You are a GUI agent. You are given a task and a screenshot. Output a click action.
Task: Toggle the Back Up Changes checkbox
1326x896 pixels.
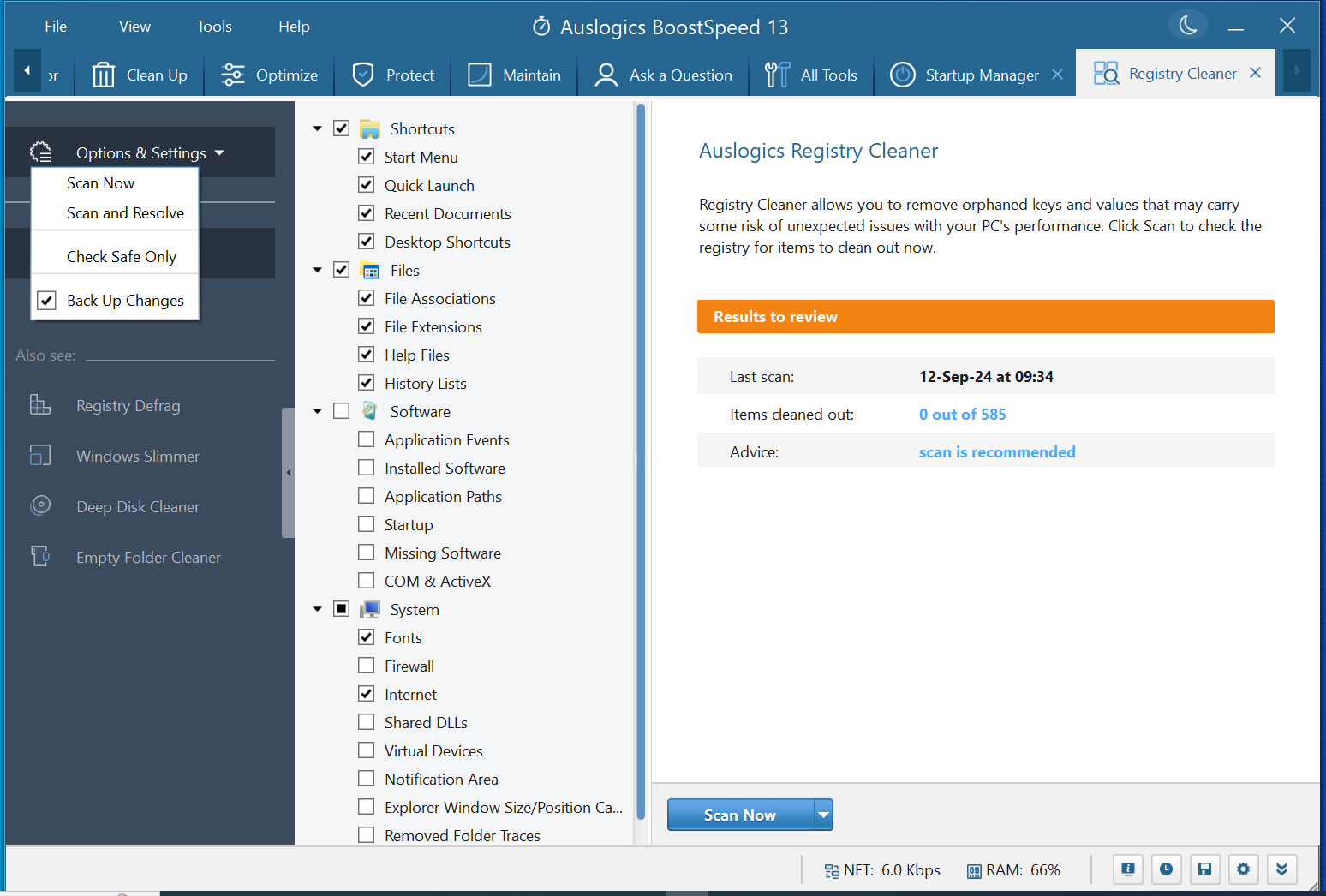[x=47, y=301]
